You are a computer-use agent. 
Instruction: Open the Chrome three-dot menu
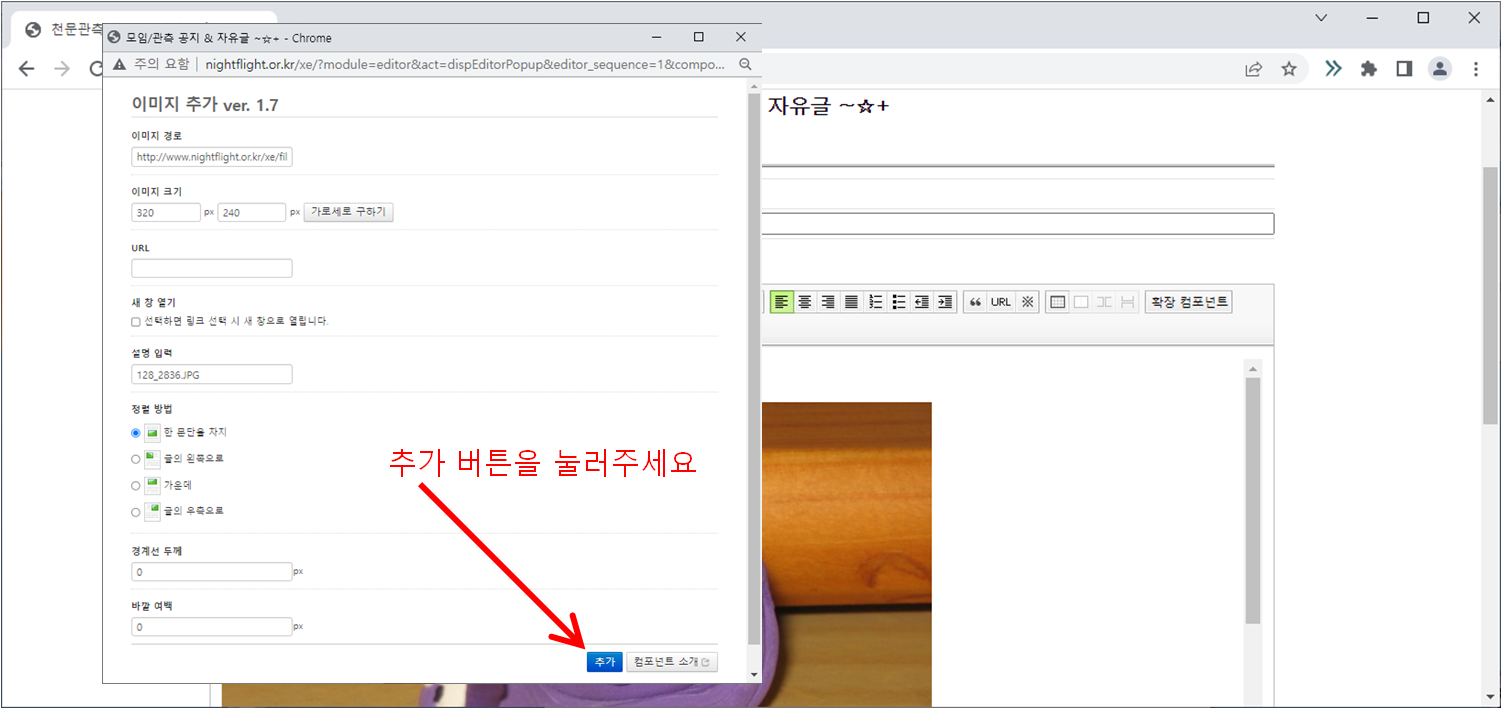click(x=1476, y=68)
